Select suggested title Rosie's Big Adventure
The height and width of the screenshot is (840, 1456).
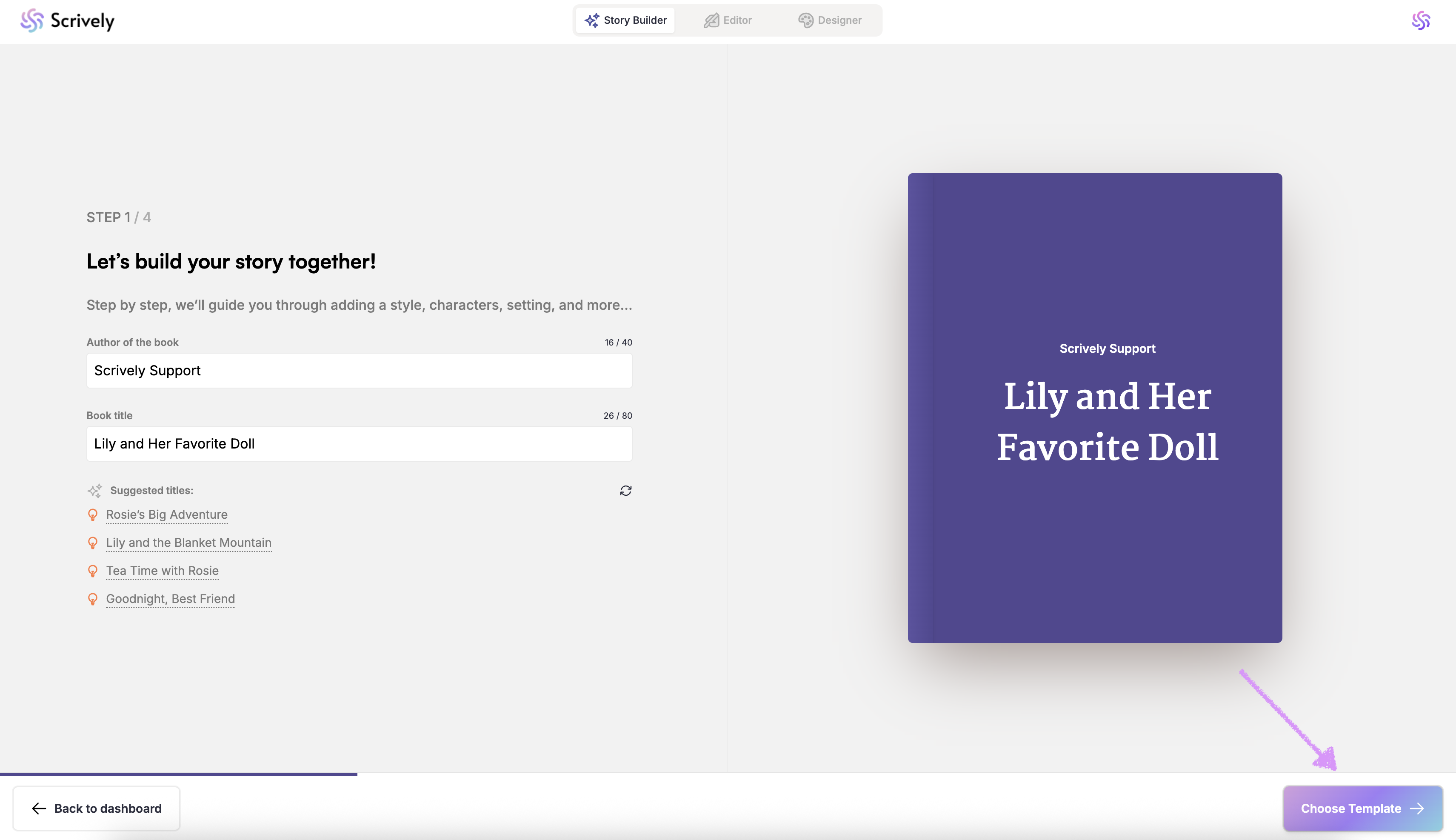(x=167, y=514)
